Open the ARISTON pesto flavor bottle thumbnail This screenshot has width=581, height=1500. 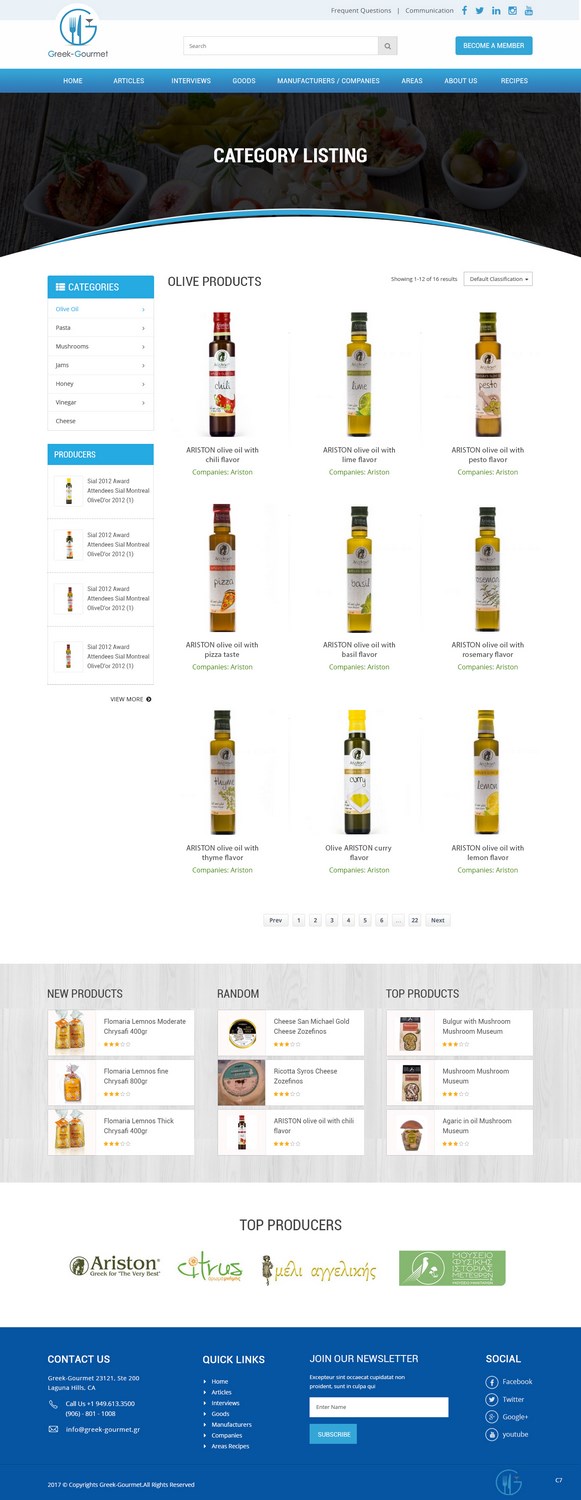[487, 374]
